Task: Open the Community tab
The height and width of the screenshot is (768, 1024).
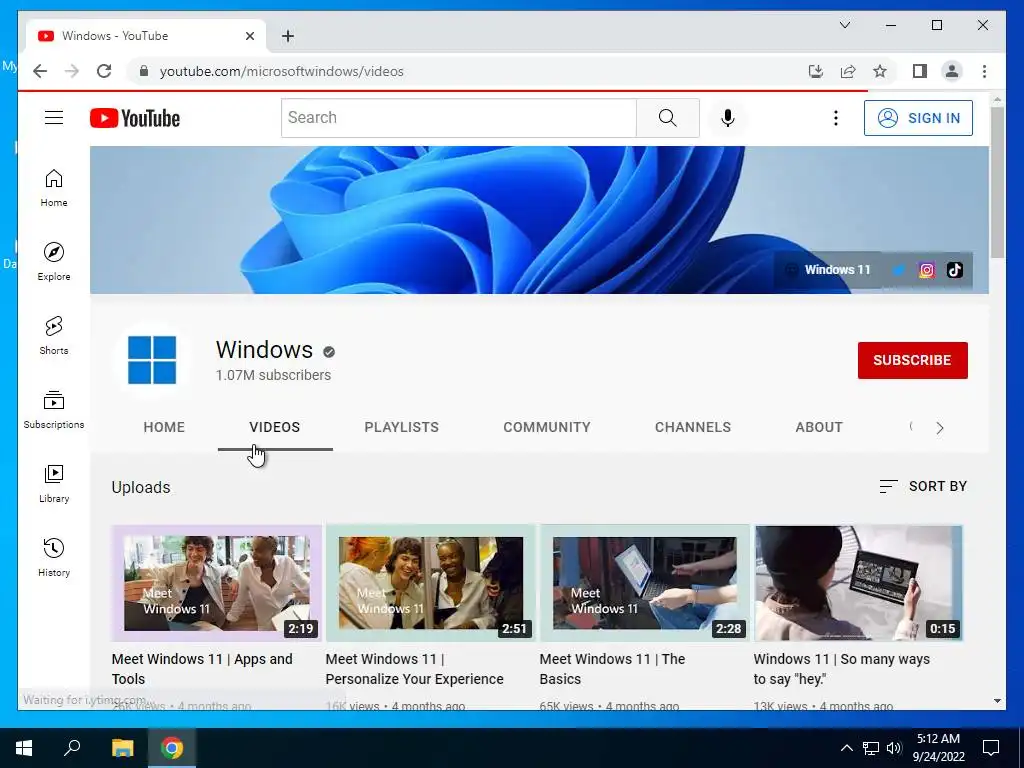Action: pyautogui.click(x=547, y=427)
